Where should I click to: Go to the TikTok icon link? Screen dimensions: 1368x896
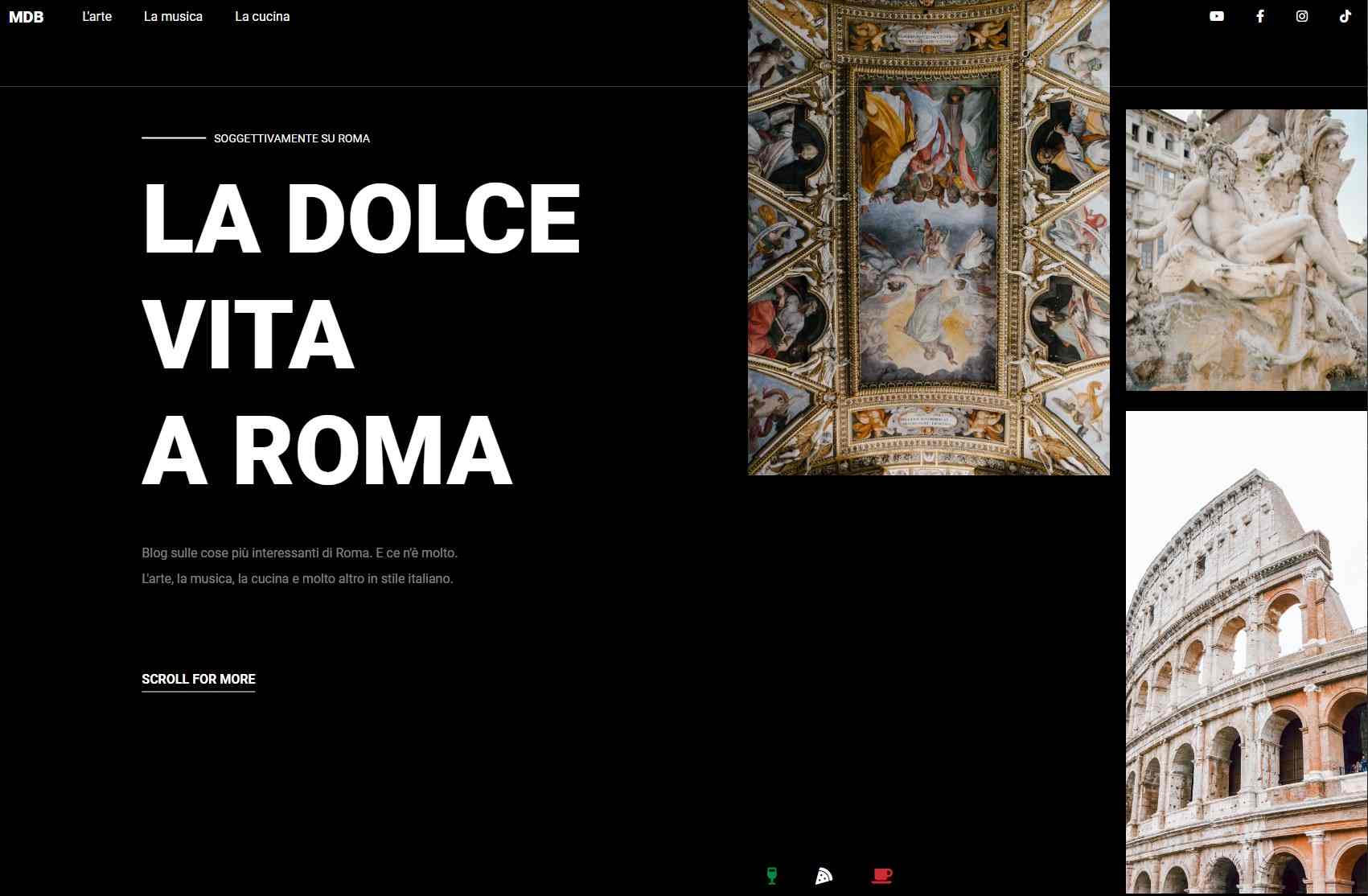pyautogui.click(x=1345, y=16)
